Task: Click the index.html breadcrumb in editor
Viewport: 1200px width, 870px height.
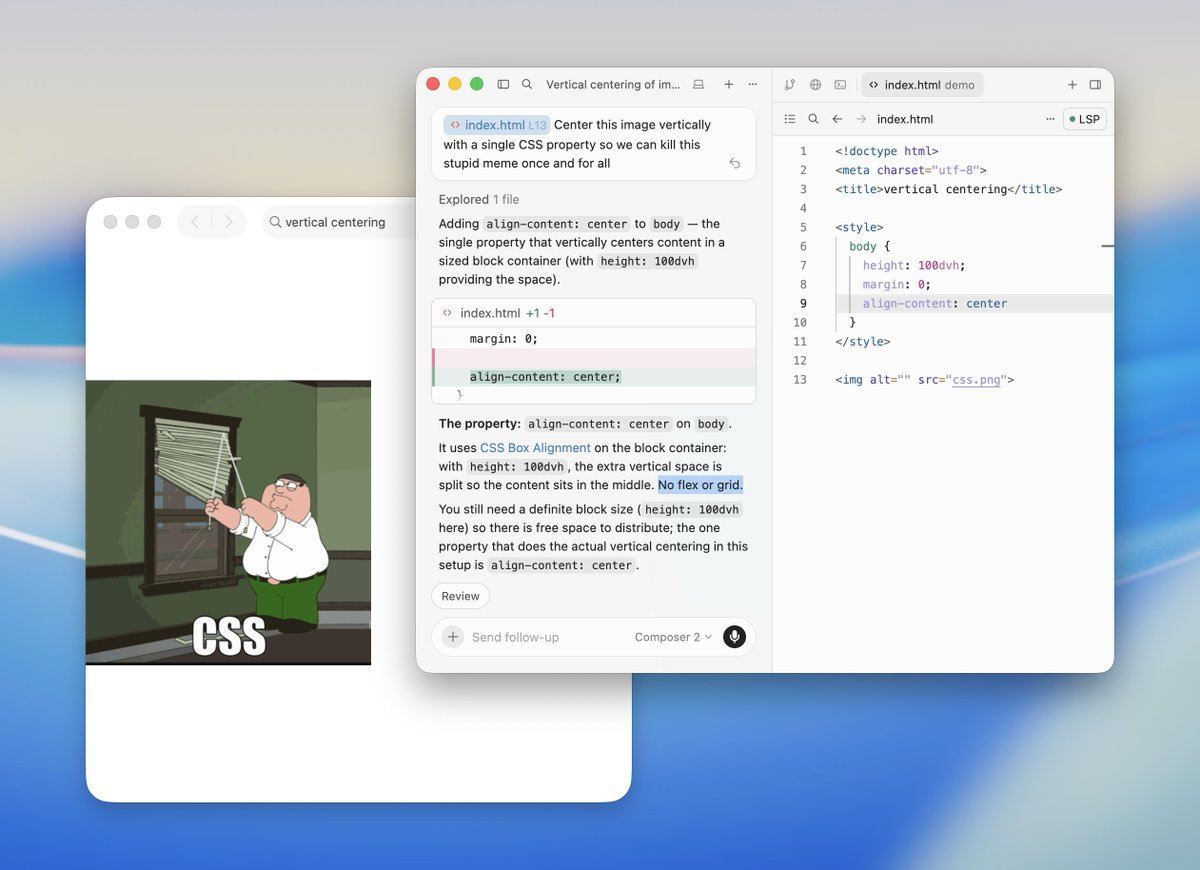Action: pyautogui.click(x=905, y=119)
